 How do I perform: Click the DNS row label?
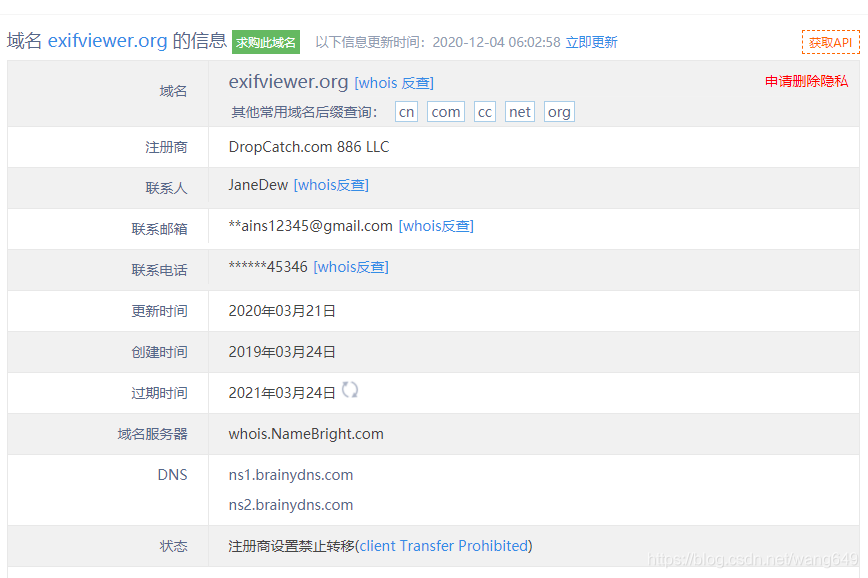click(x=172, y=475)
